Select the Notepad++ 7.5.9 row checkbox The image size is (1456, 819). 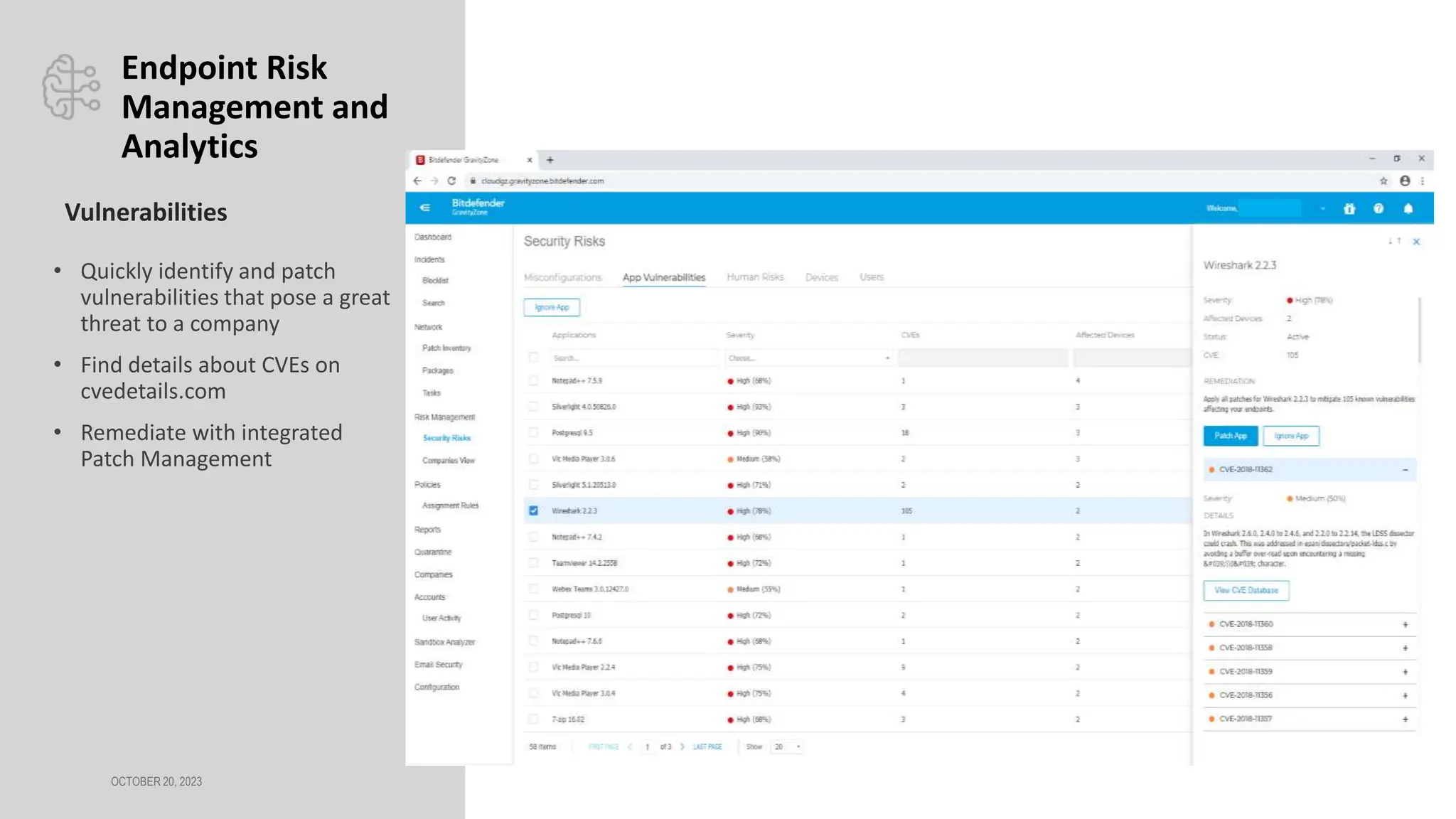pyautogui.click(x=533, y=381)
